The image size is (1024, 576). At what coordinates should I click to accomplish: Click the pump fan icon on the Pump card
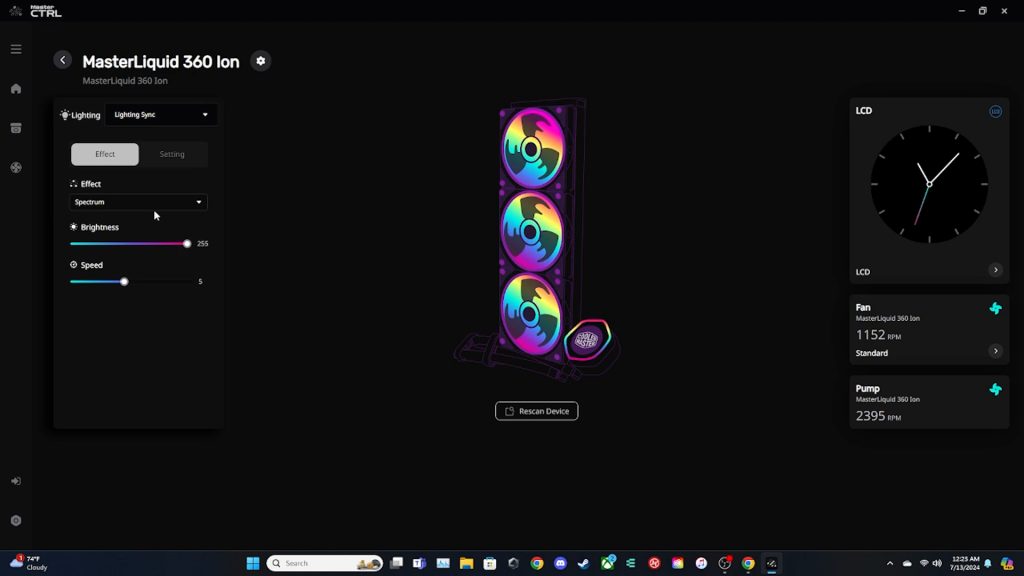pos(995,390)
